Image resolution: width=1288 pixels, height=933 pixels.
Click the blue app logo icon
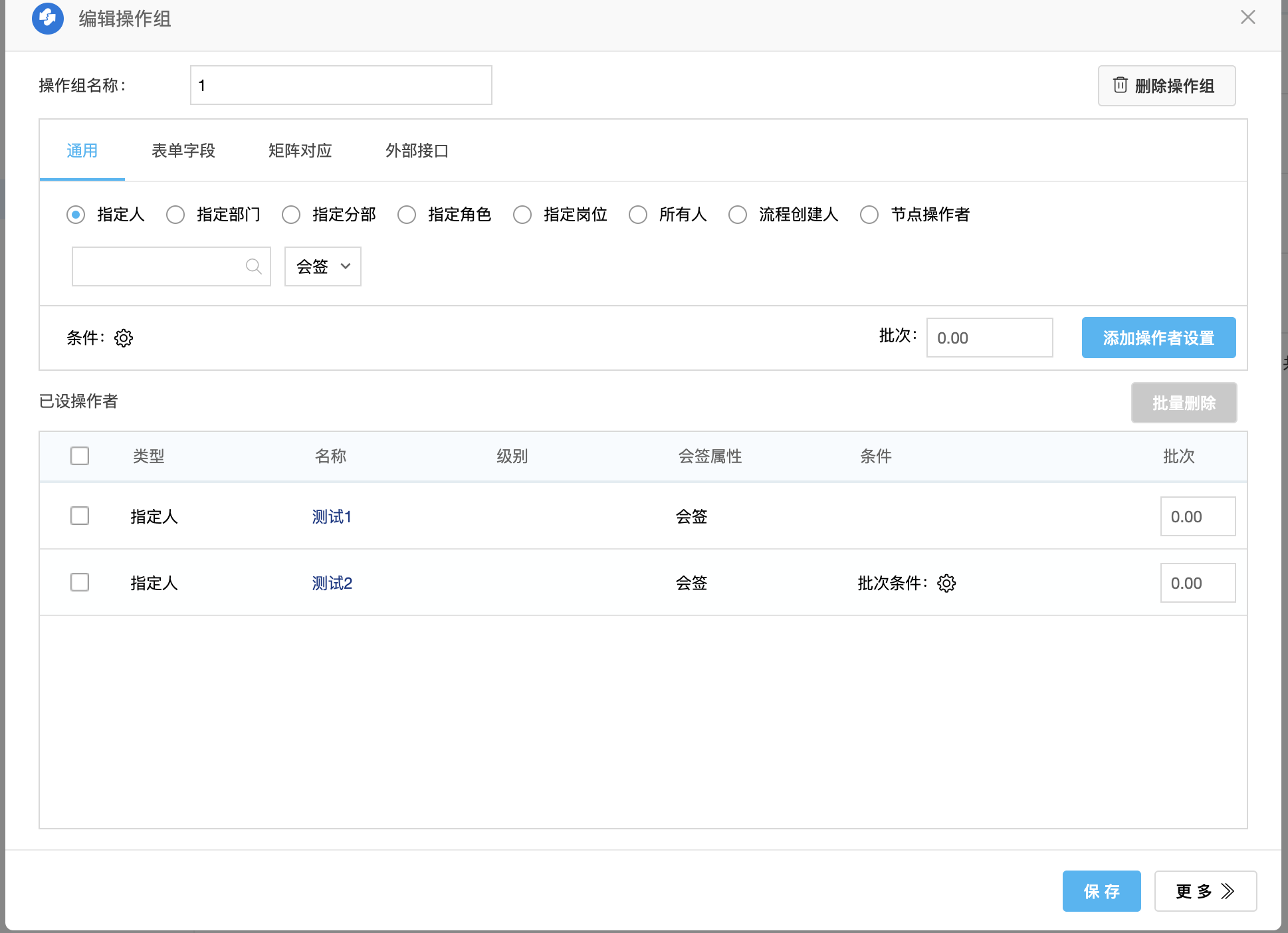[48, 19]
